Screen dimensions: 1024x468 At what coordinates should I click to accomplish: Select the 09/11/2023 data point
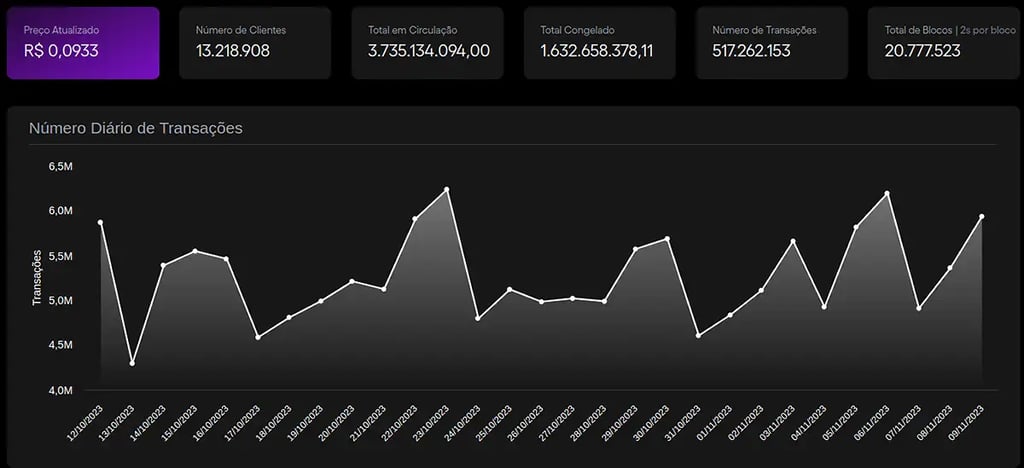[x=982, y=217]
